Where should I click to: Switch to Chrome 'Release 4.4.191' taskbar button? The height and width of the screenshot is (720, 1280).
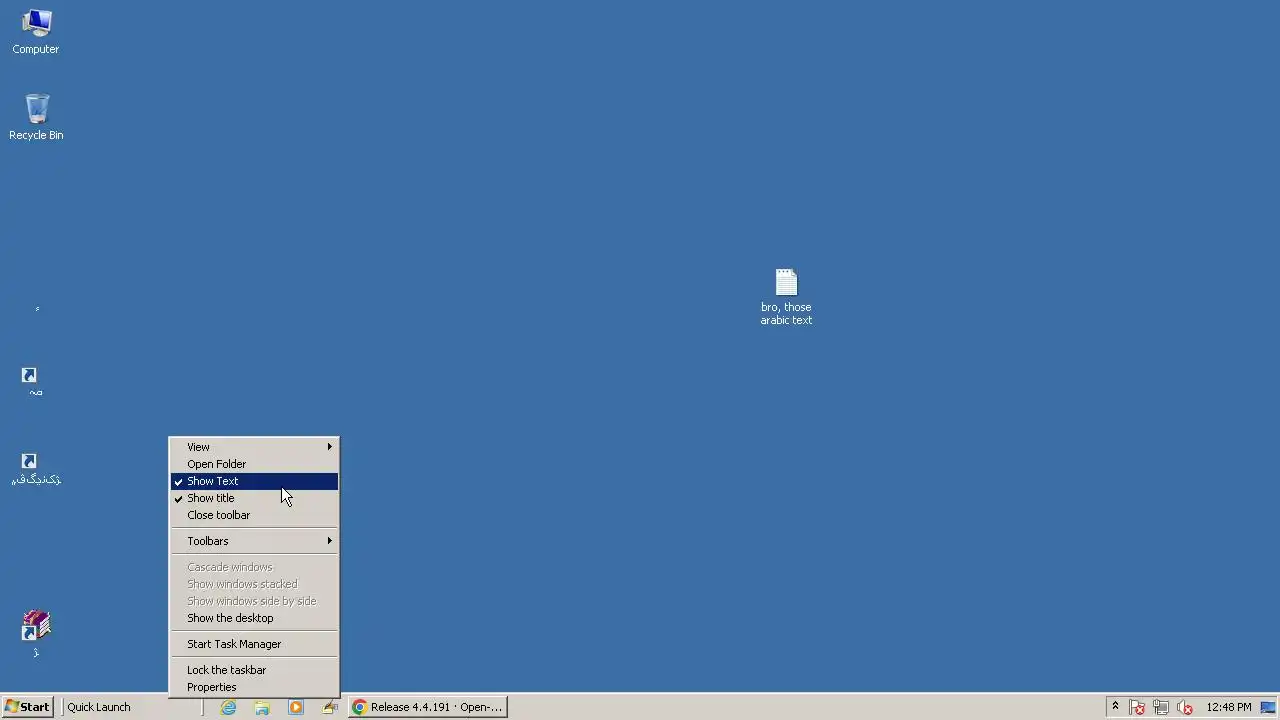click(x=427, y=707)
